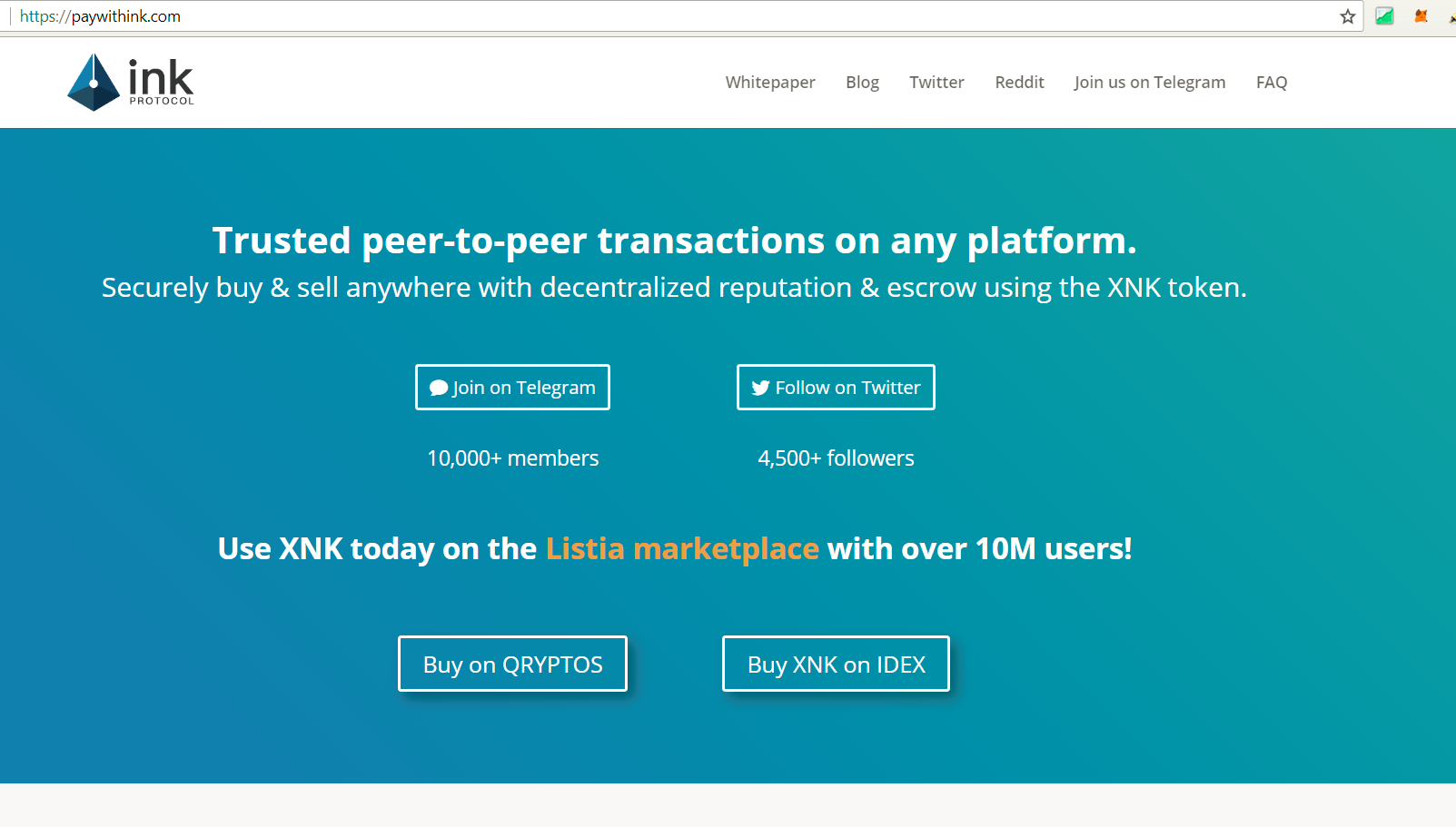The width and height of the screenshot is (1456, 827).
Task: Click the Trusted peer-to-peer transactions headline
Action: point(674,241)
